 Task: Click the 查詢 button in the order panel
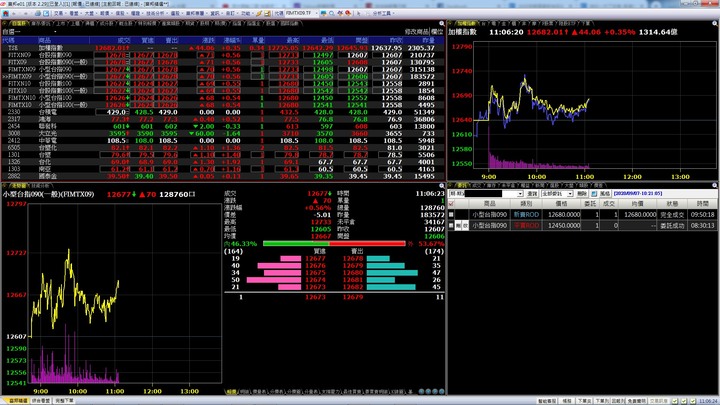point(532,194)
